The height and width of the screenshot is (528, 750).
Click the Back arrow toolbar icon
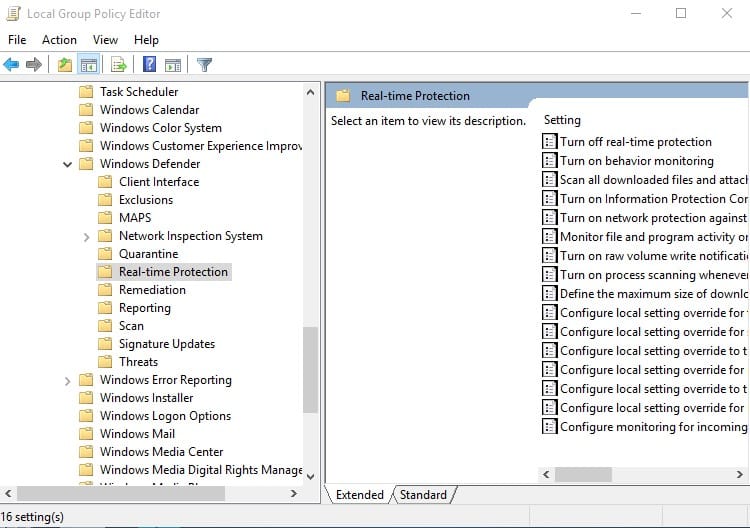(11, 65)
